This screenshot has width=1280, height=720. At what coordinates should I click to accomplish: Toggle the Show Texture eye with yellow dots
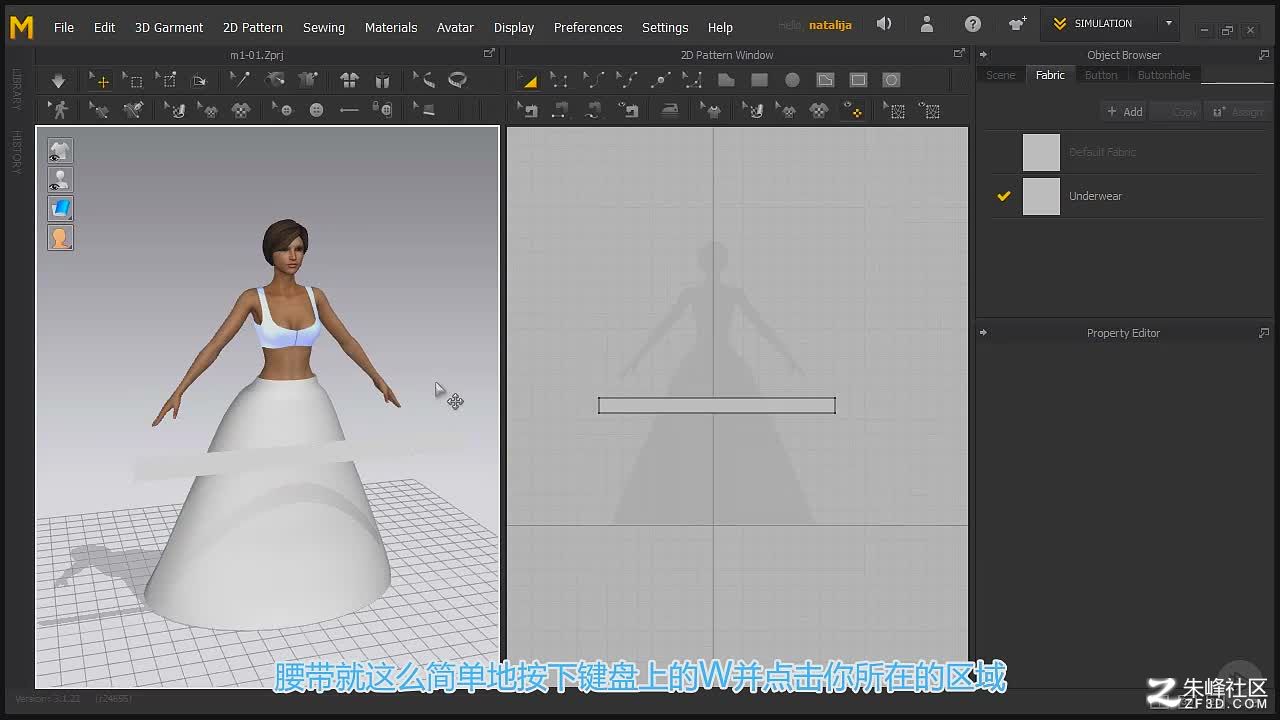[x=853, y=110]
